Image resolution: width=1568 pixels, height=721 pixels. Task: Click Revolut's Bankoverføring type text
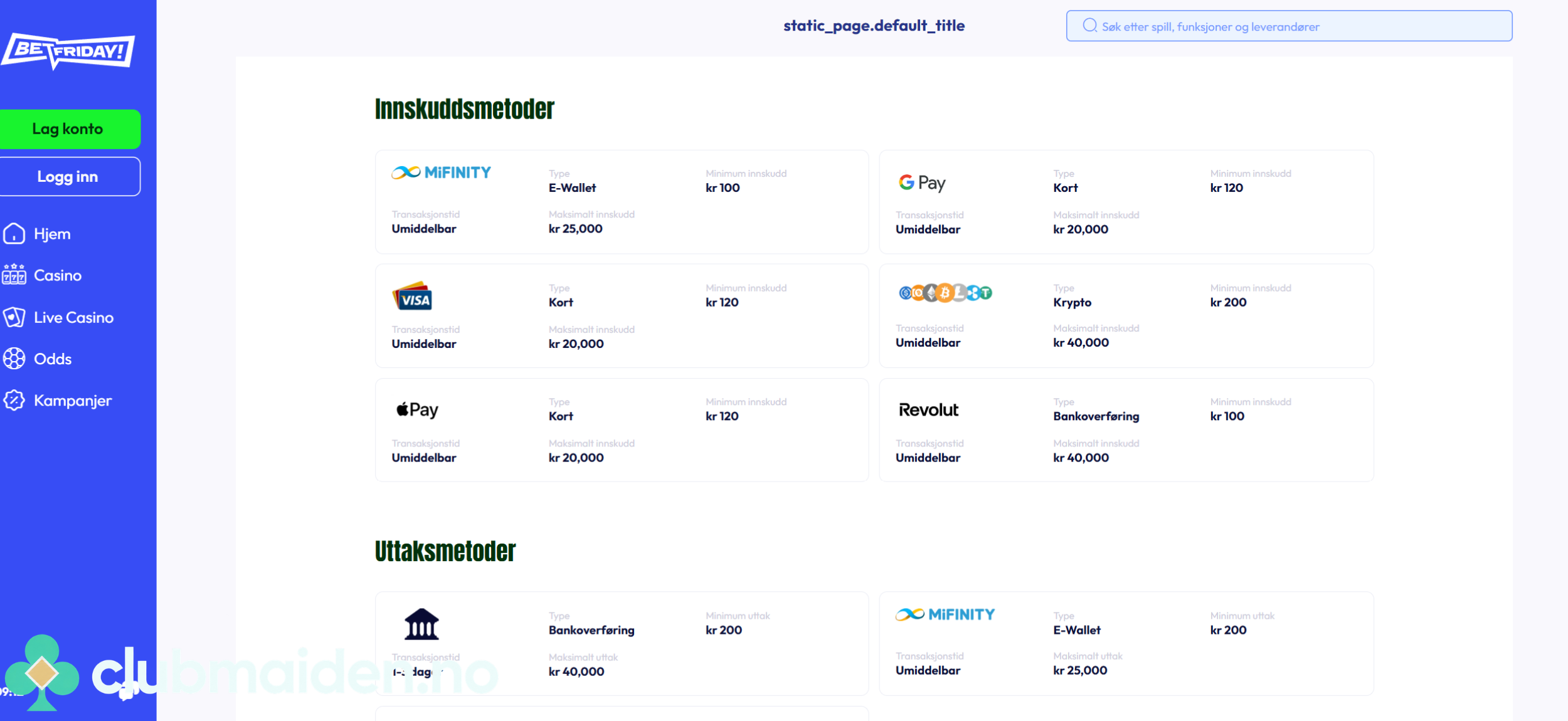click(x=1096, y=417)
